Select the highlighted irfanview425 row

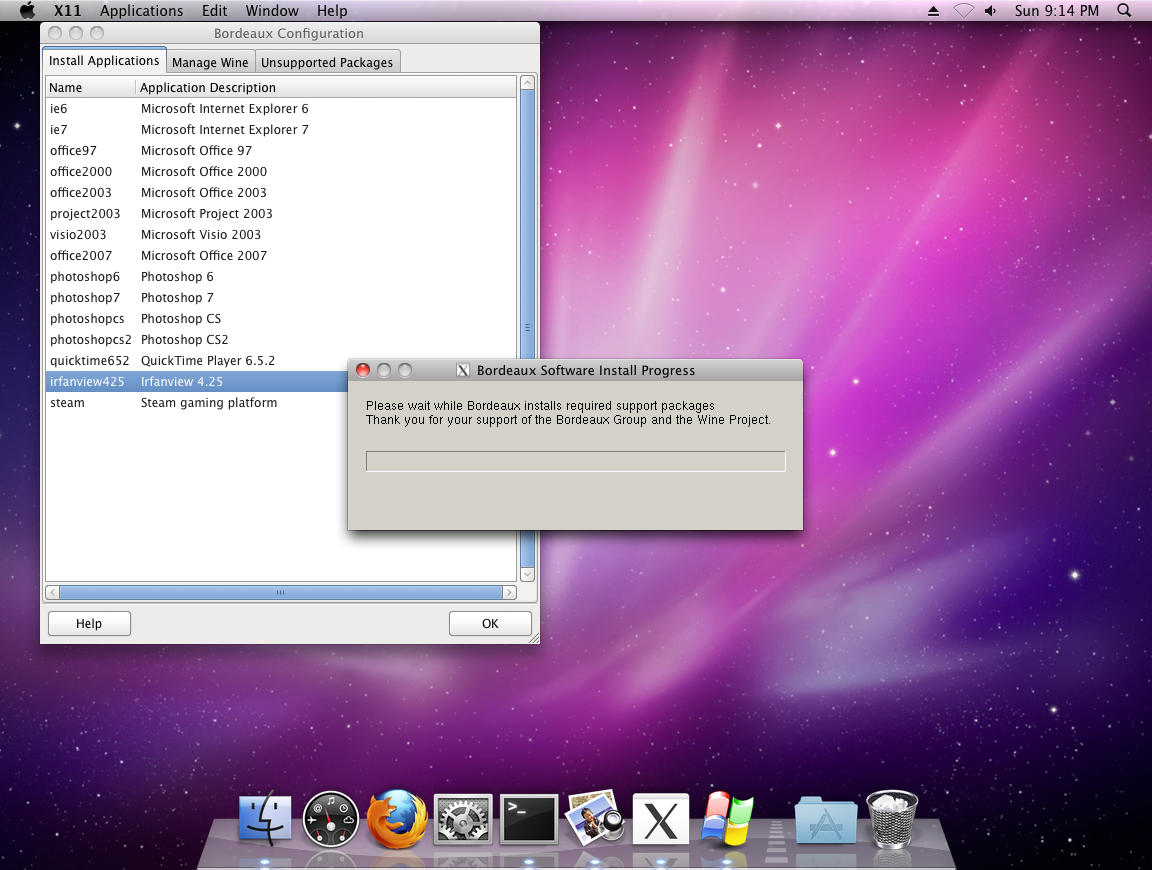(x=196, y=381)
